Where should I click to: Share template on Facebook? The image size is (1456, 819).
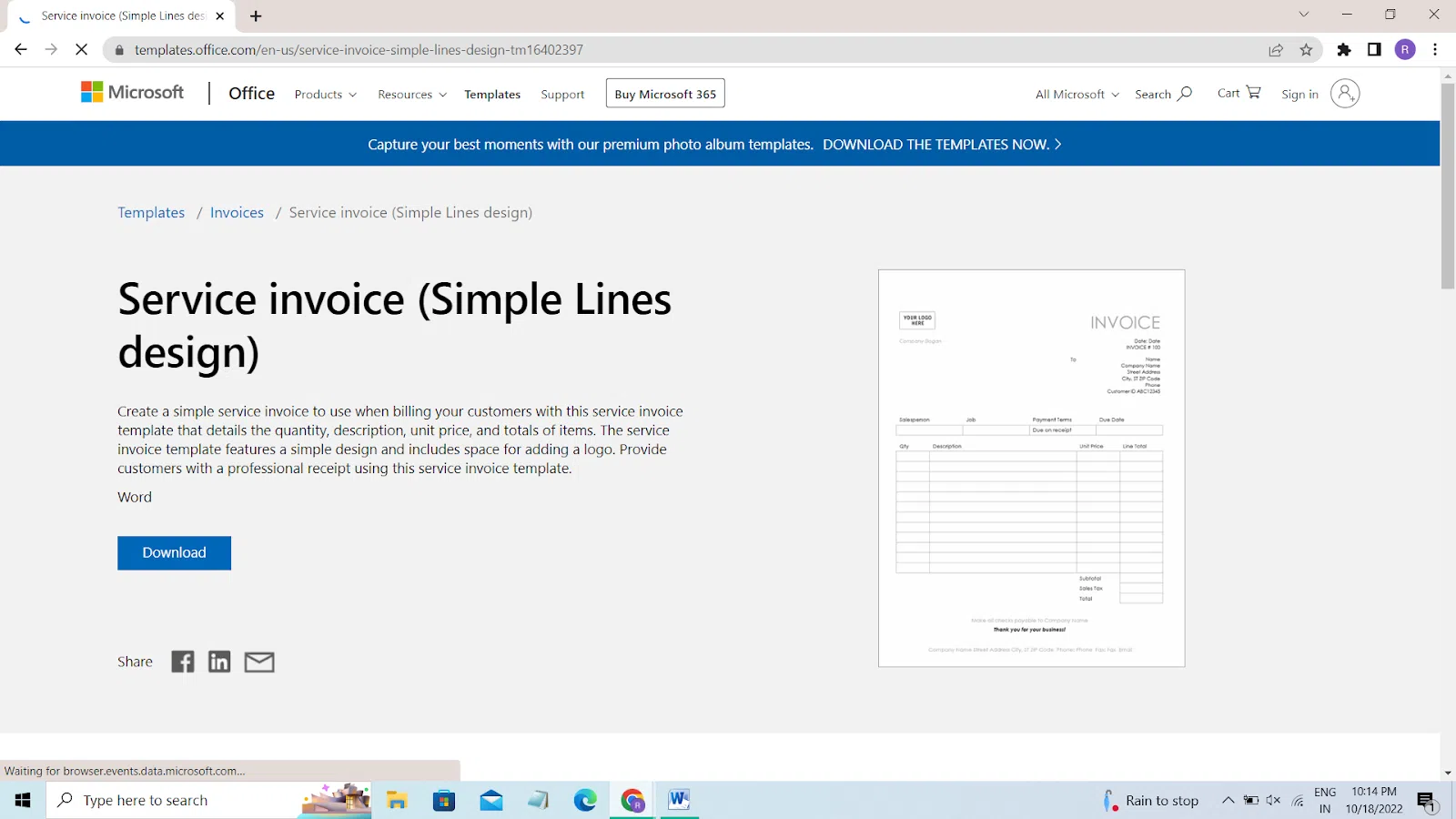(x=183, y=662)
